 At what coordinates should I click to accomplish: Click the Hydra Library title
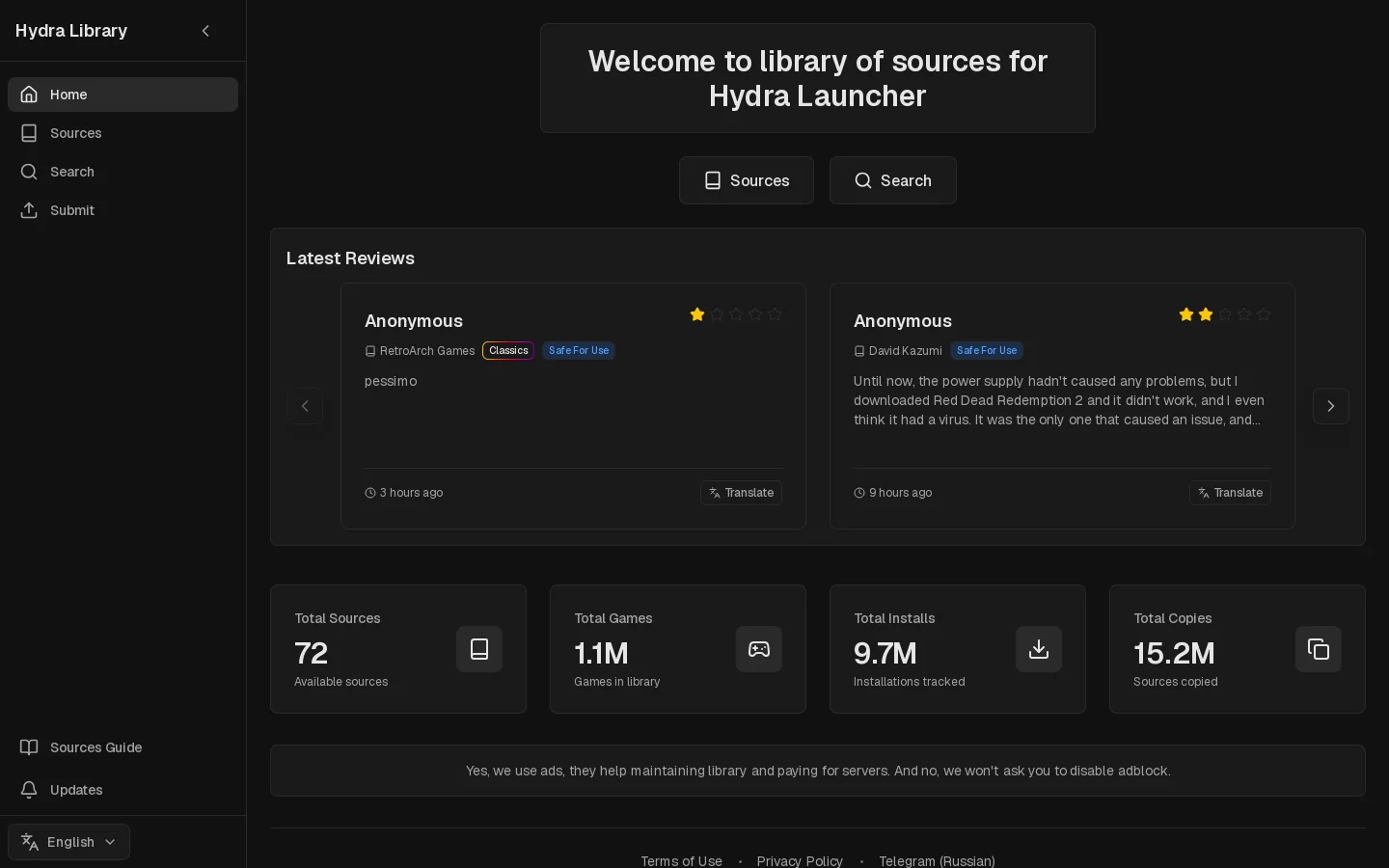pyautogui.click(x=71, y=31)
